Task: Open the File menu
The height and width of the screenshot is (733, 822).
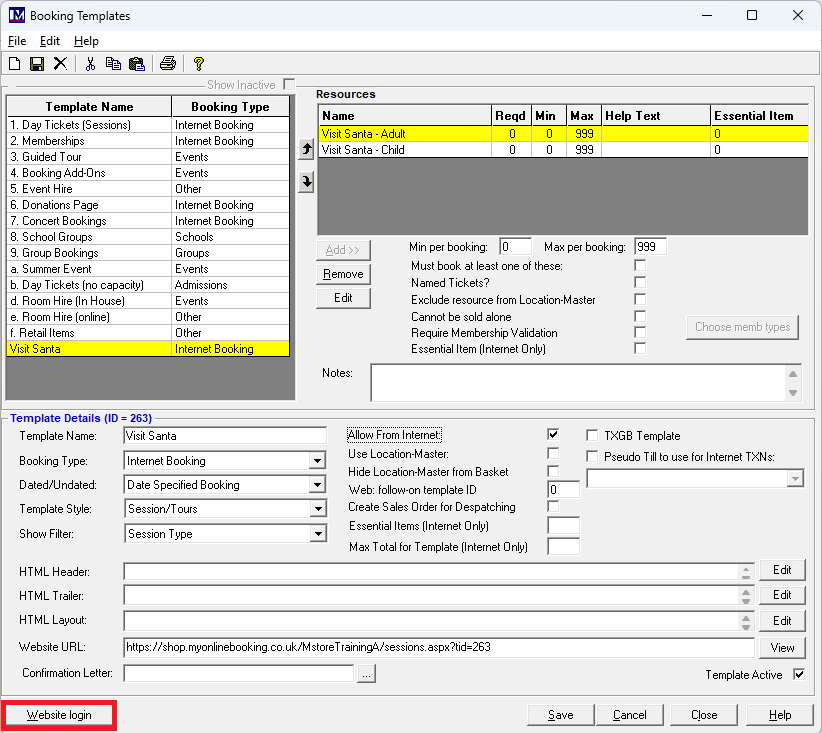Action: point(17,41)
